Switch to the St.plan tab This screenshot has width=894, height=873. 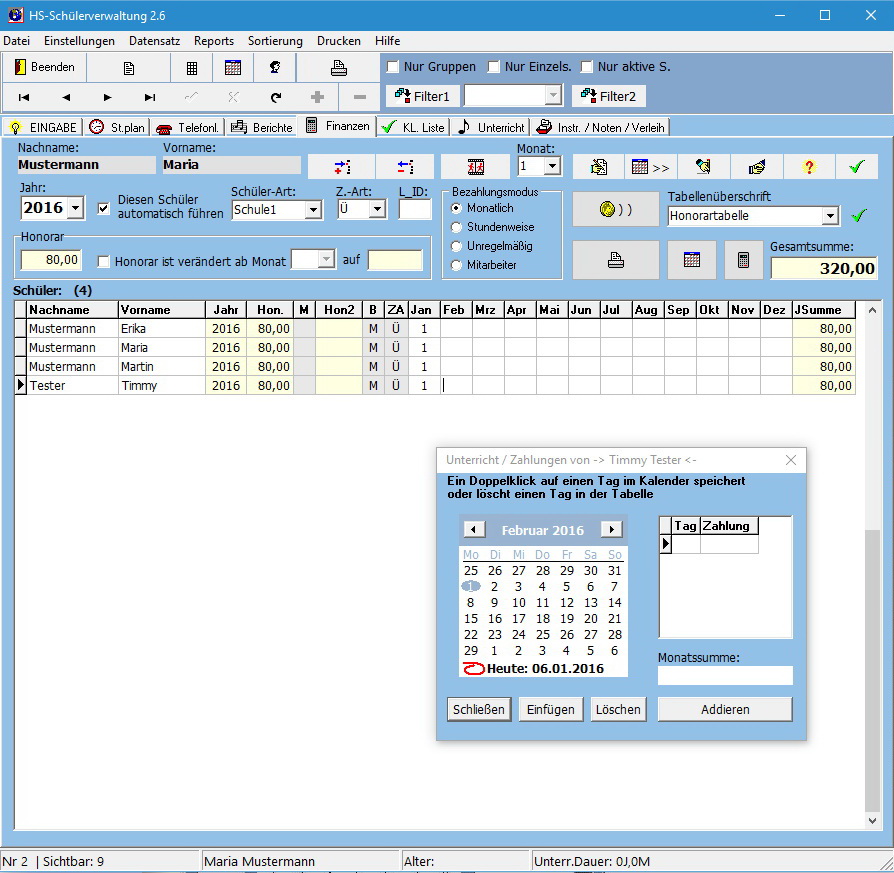(x=117, y=127)
